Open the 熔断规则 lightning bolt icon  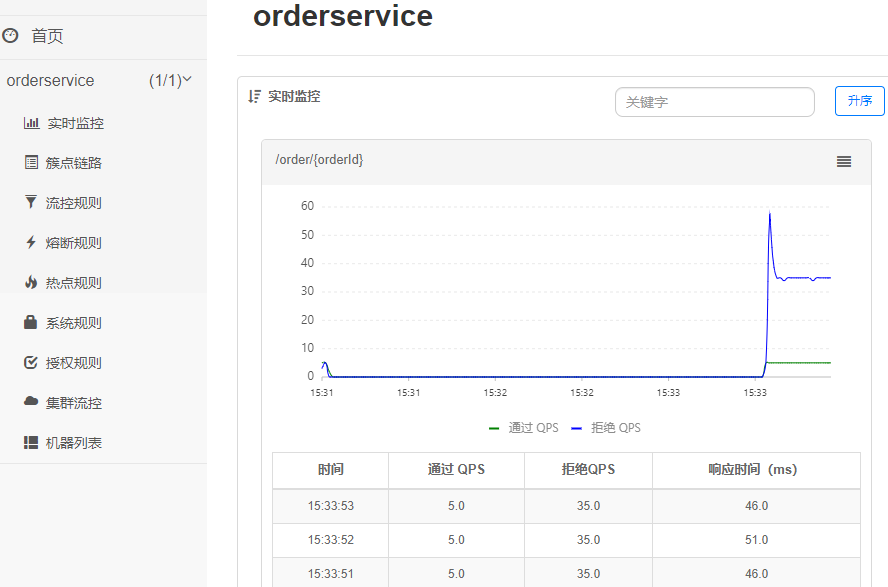tap(31, 242)
